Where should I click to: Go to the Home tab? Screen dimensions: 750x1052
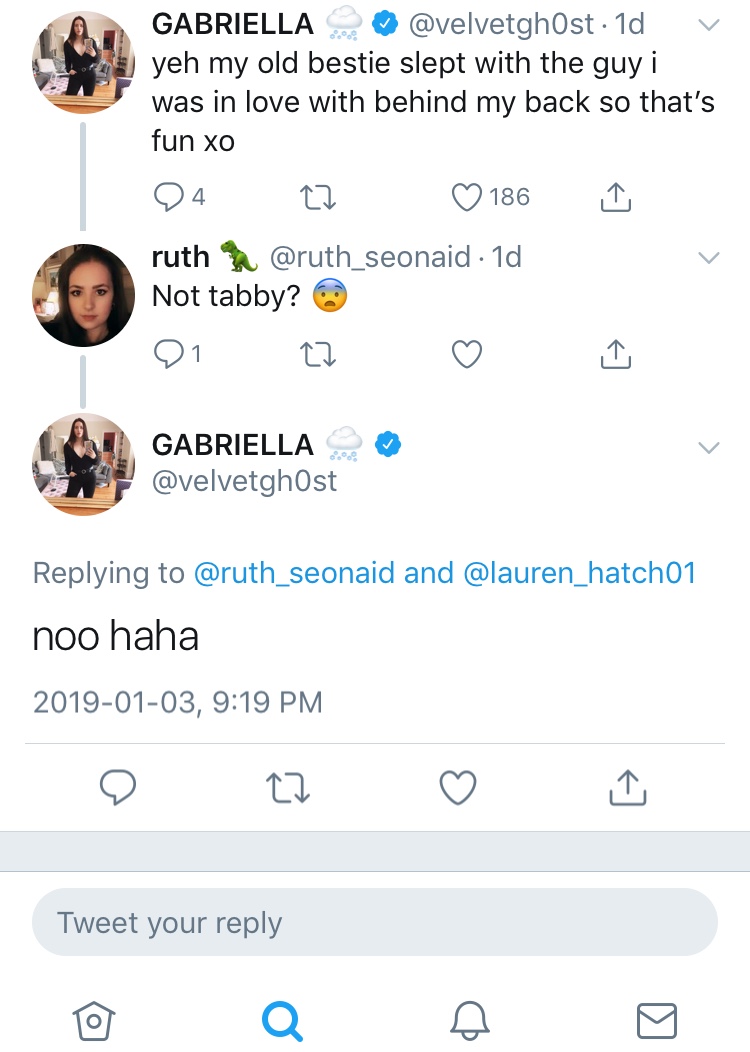[x=94, y=1020]
